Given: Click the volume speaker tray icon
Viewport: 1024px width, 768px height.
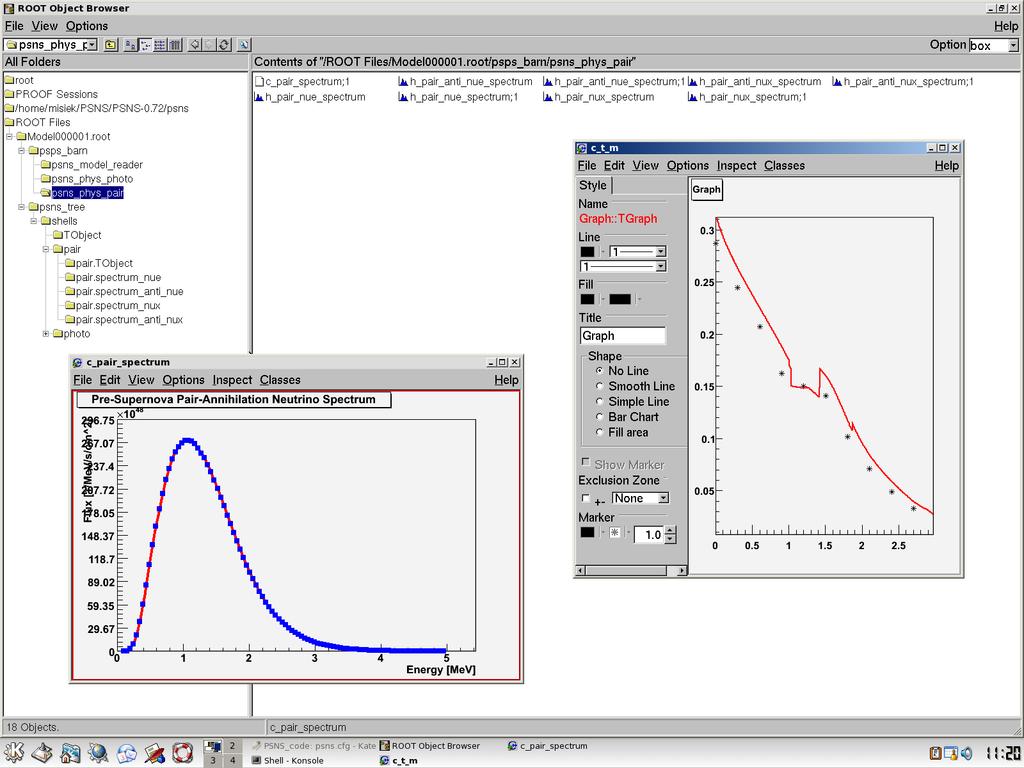Looking at the screenshot, I should tap(966, 753).
